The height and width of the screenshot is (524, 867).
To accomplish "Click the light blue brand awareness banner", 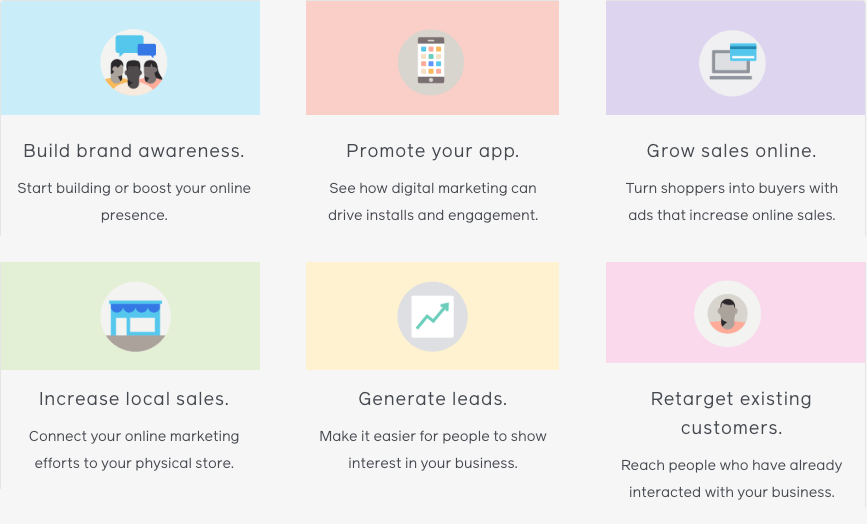I will click(x=130, y=57).
